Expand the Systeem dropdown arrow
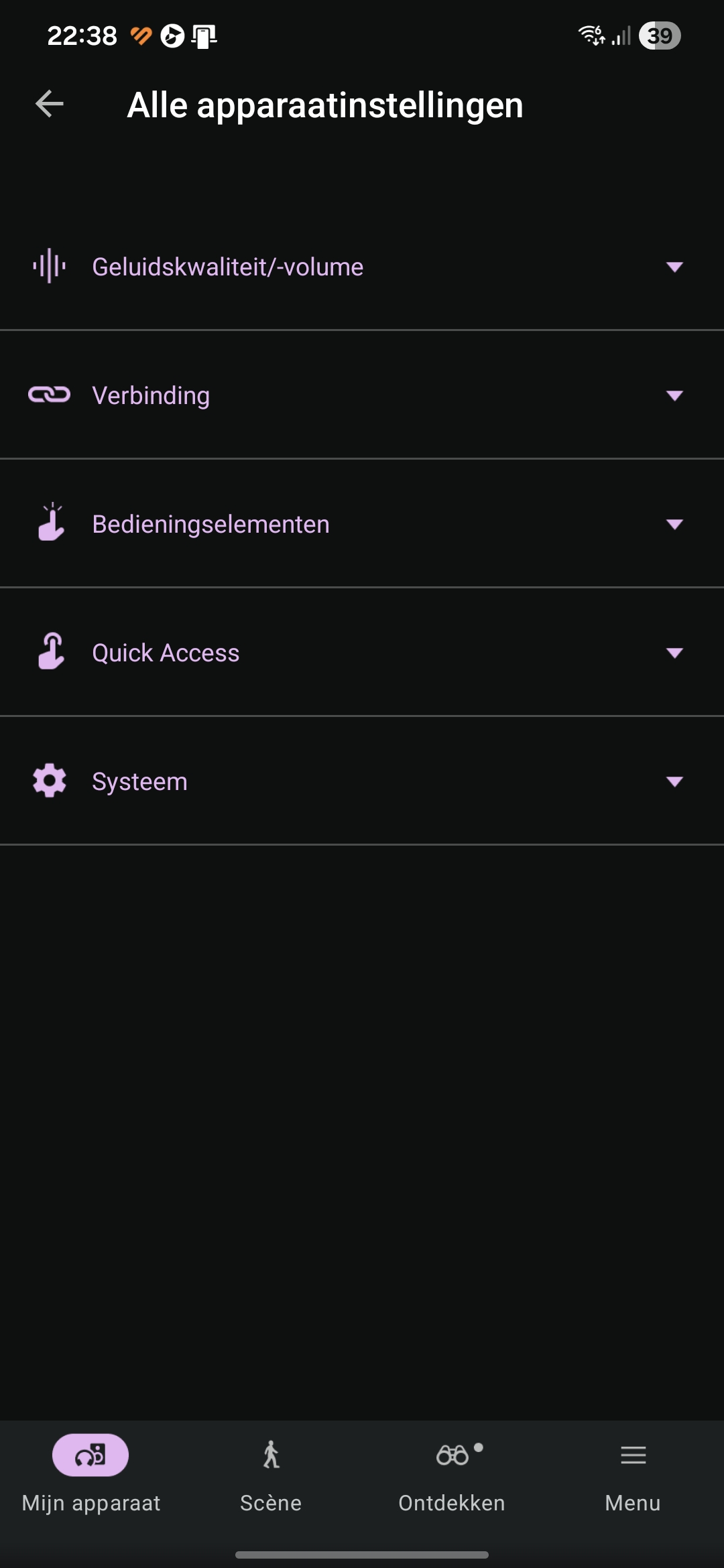The width and height of the screenshot is (724, 1568). click(674, 781)
